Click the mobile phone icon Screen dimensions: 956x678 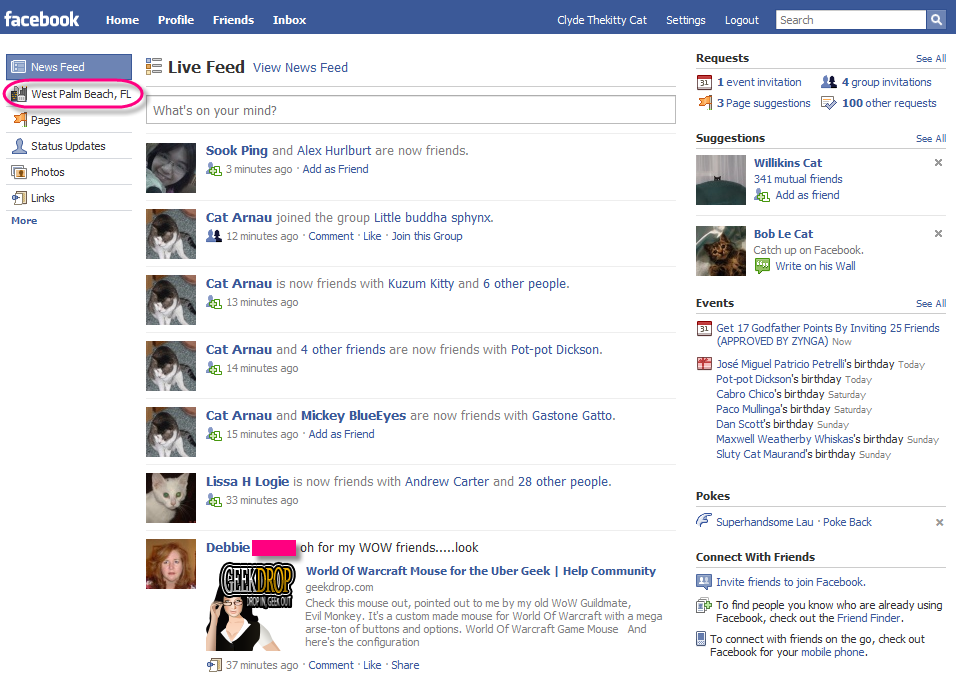701,639
